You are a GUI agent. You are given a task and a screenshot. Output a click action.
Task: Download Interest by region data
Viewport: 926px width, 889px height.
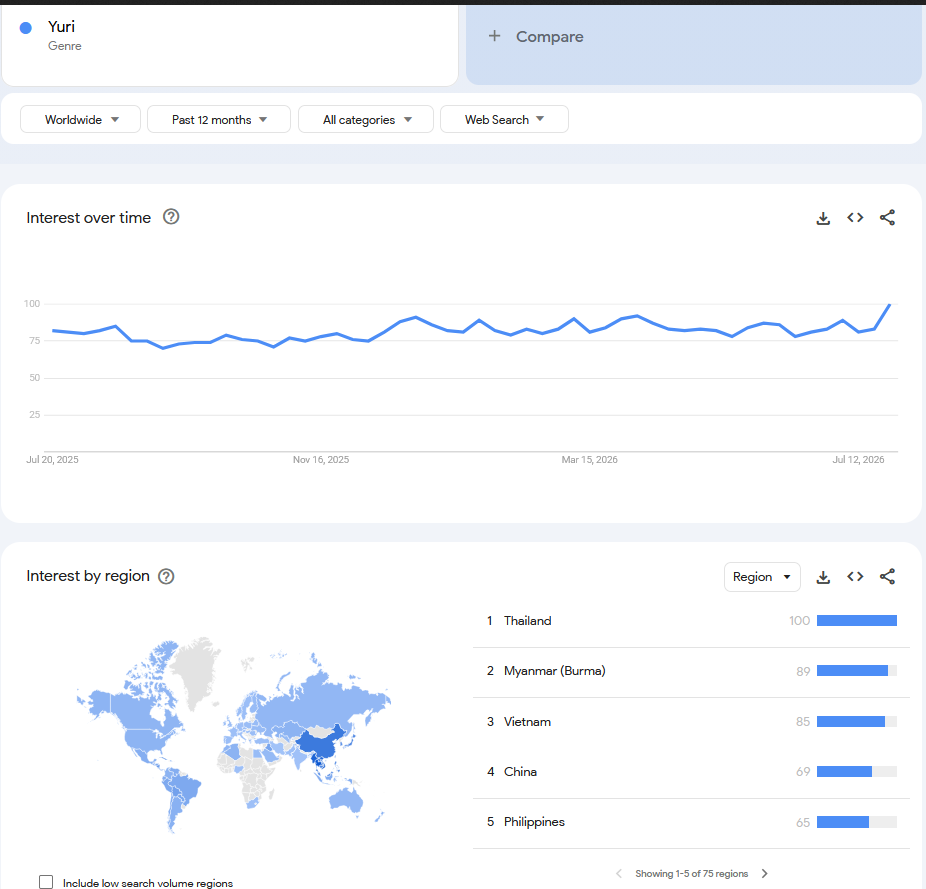point(823,577)
